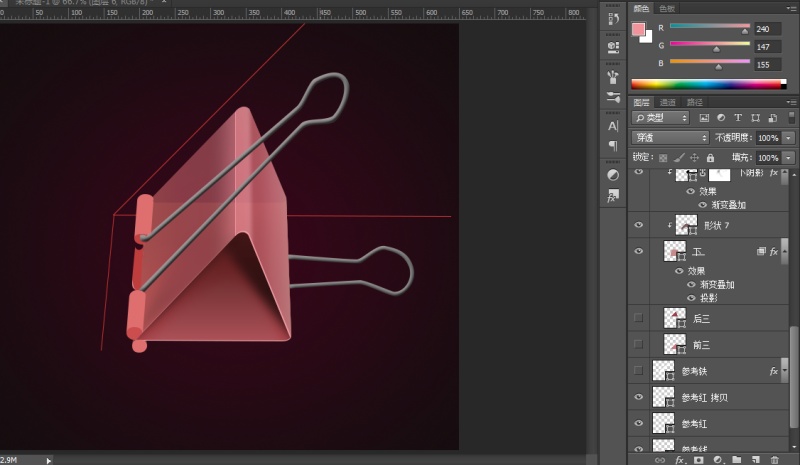The image size is (800, 465).
Task: Filter layers by smart object icon
Action: coord(772,118)
